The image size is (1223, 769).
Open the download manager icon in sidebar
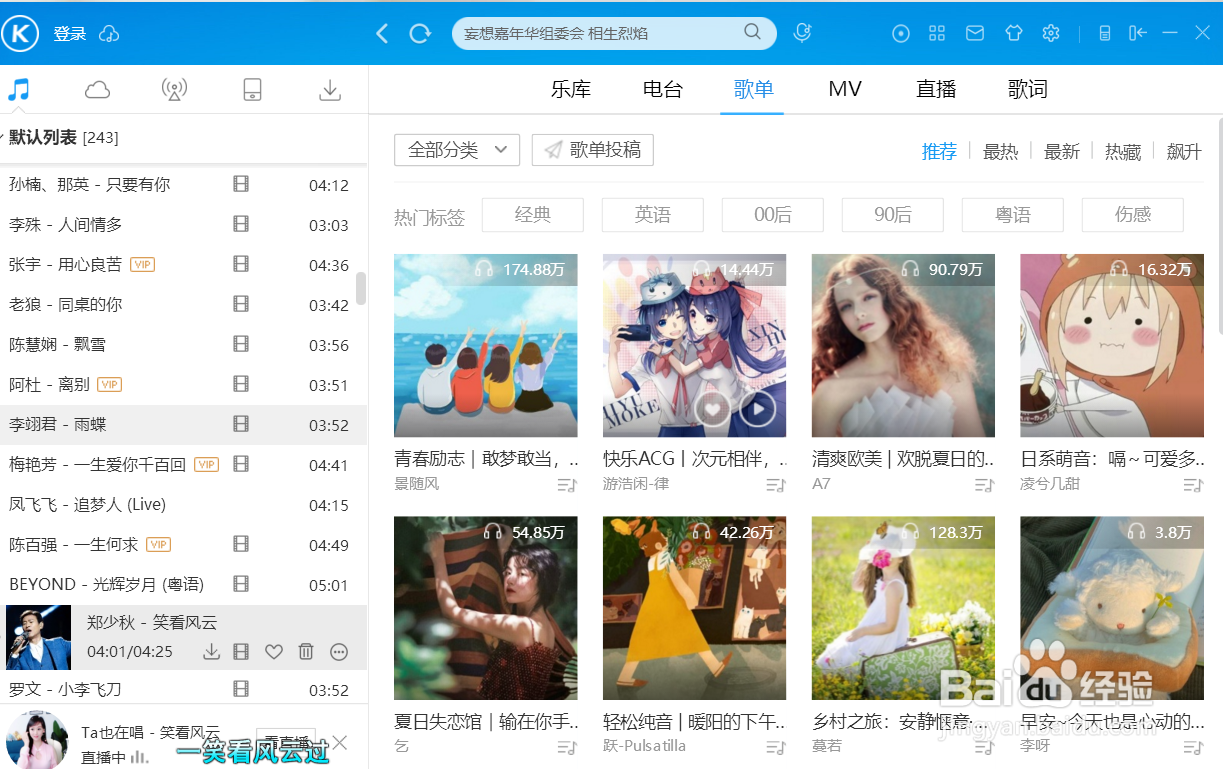click(x=329, y=89)
